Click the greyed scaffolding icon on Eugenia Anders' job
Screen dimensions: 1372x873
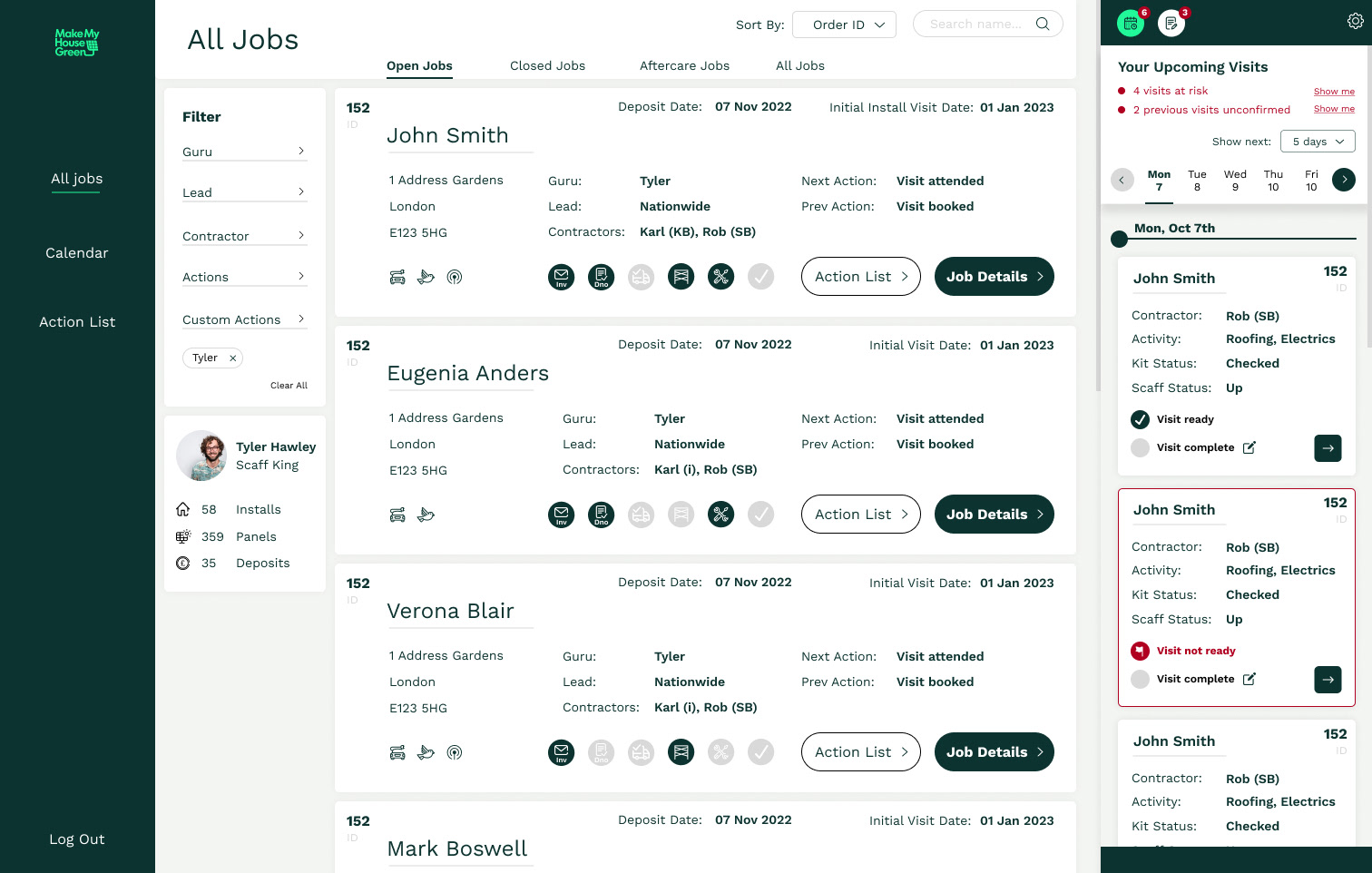click(681, 515)
